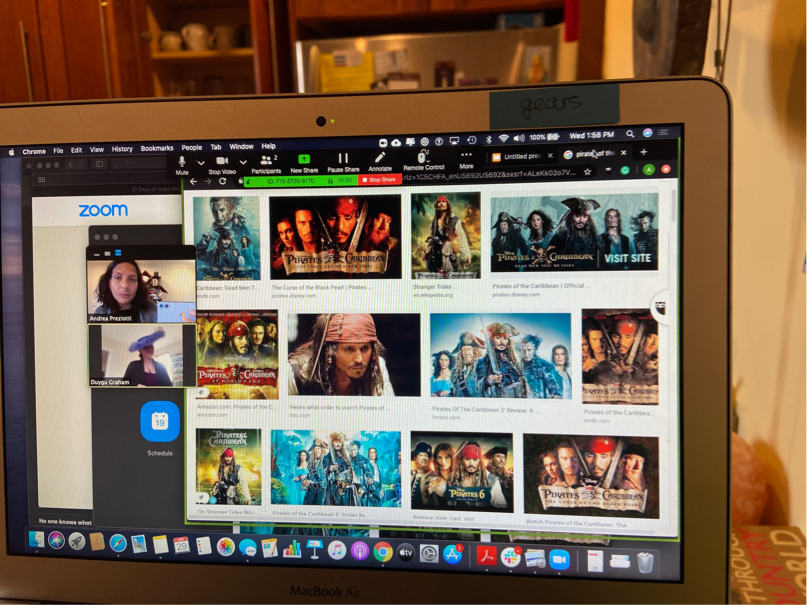Click the Zoom camera icon in menu bar
This screenshot has height=605, width=807.
383,143
